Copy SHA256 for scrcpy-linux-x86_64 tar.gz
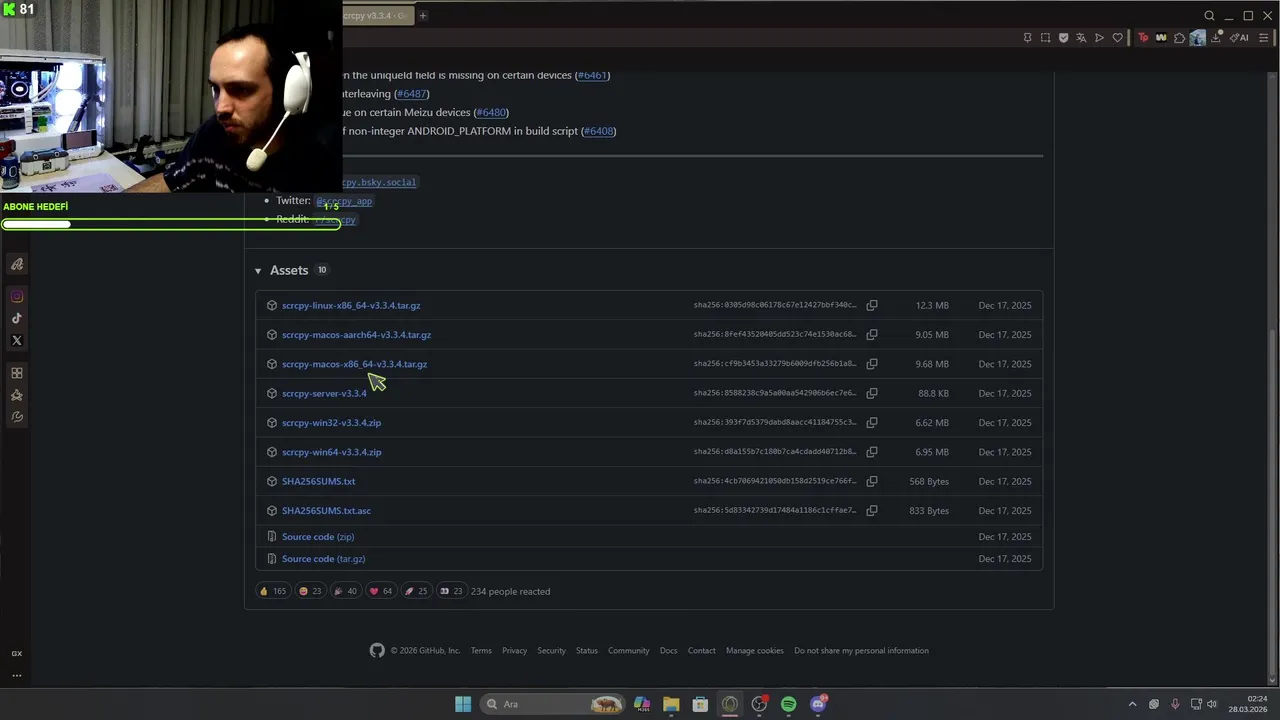 pos(872,305)
